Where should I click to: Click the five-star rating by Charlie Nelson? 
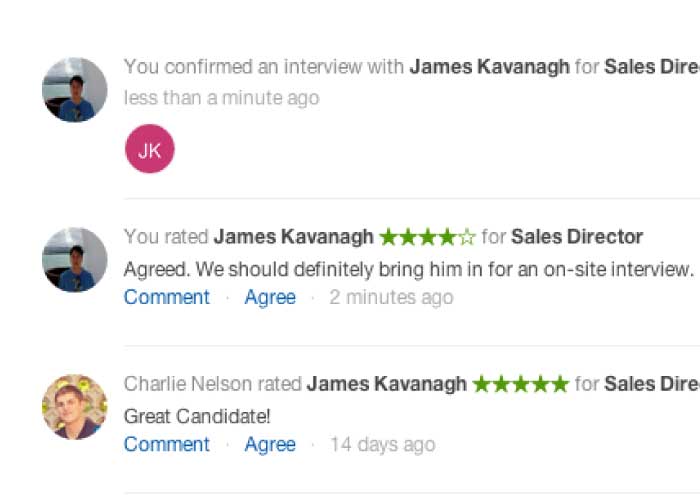[521, 384]
